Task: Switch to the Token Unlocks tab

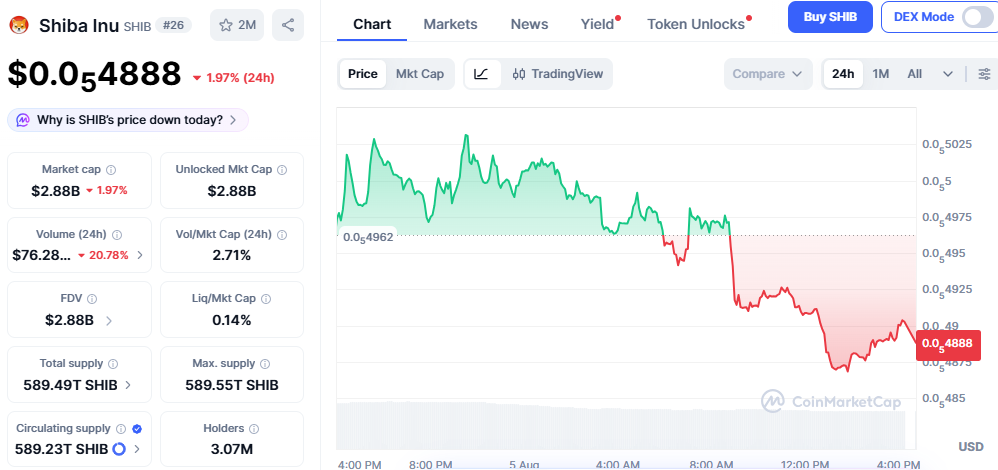Action: (696, 24)
